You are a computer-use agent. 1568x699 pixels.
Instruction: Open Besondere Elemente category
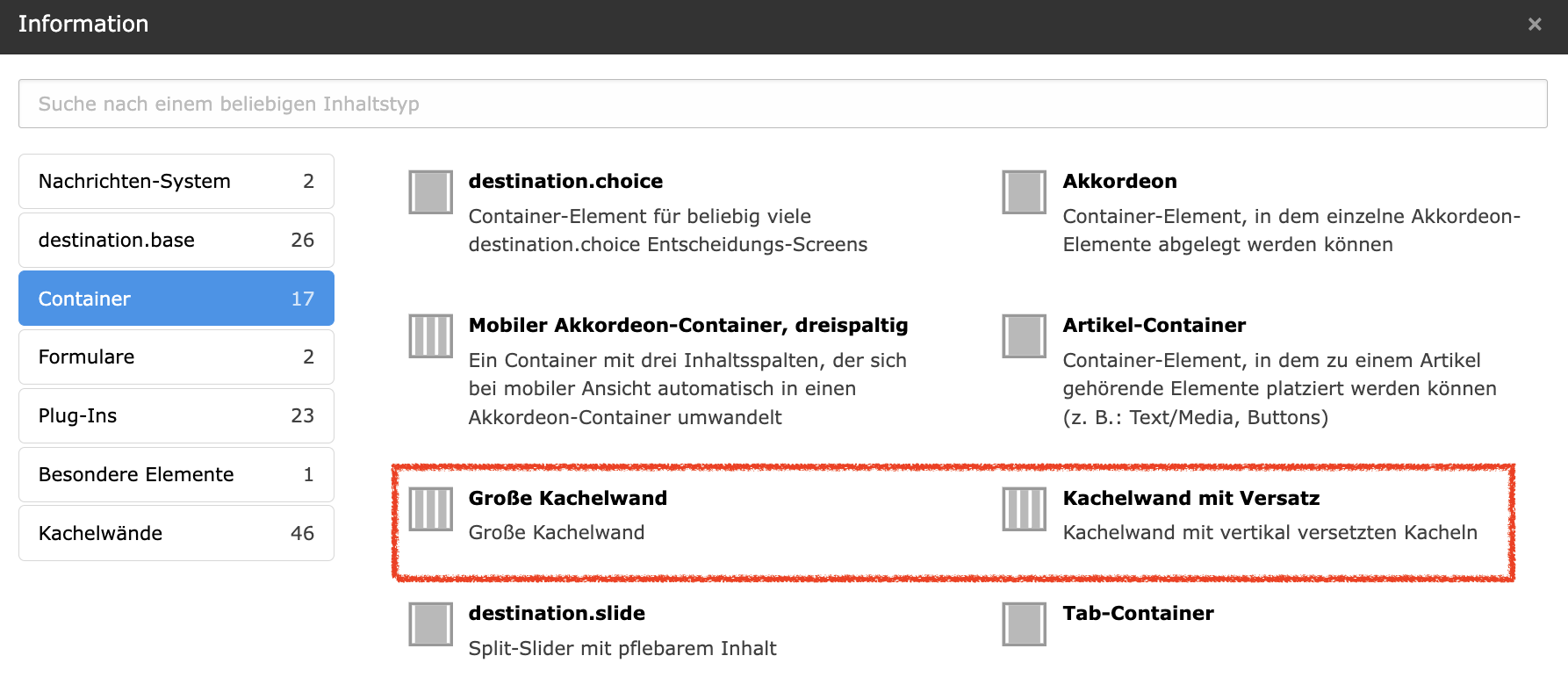tap(176, 474)
